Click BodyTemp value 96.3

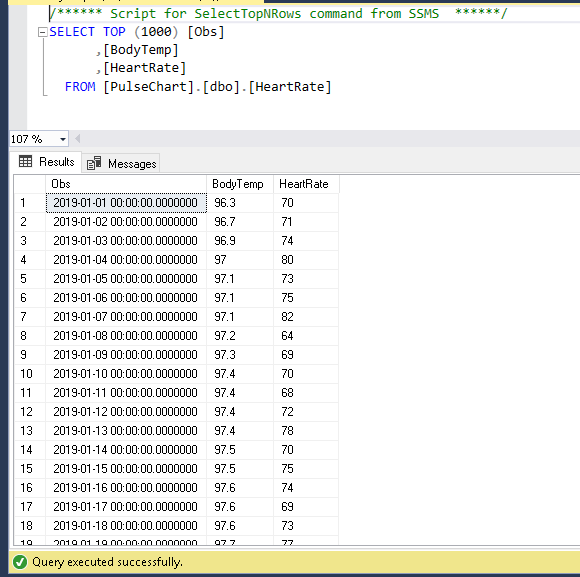click(x=240, y=203)
